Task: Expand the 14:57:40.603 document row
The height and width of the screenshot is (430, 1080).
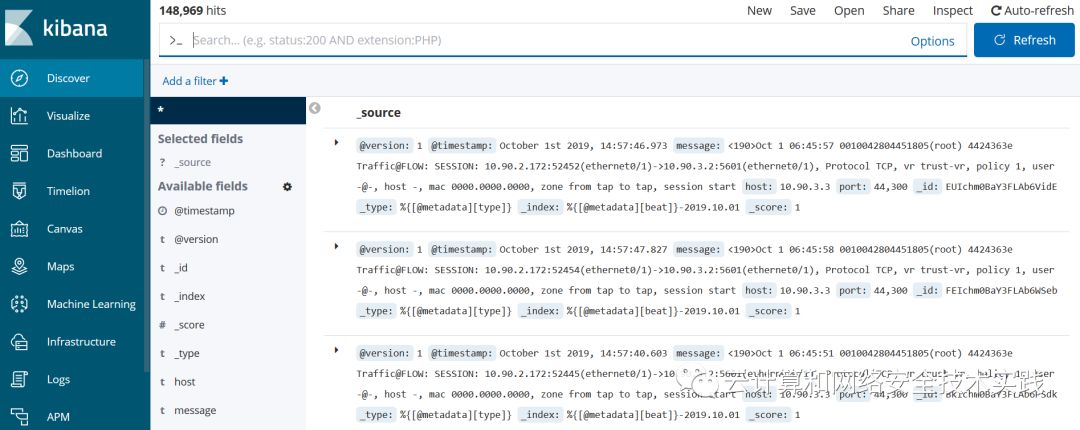Action: [336, 350]
